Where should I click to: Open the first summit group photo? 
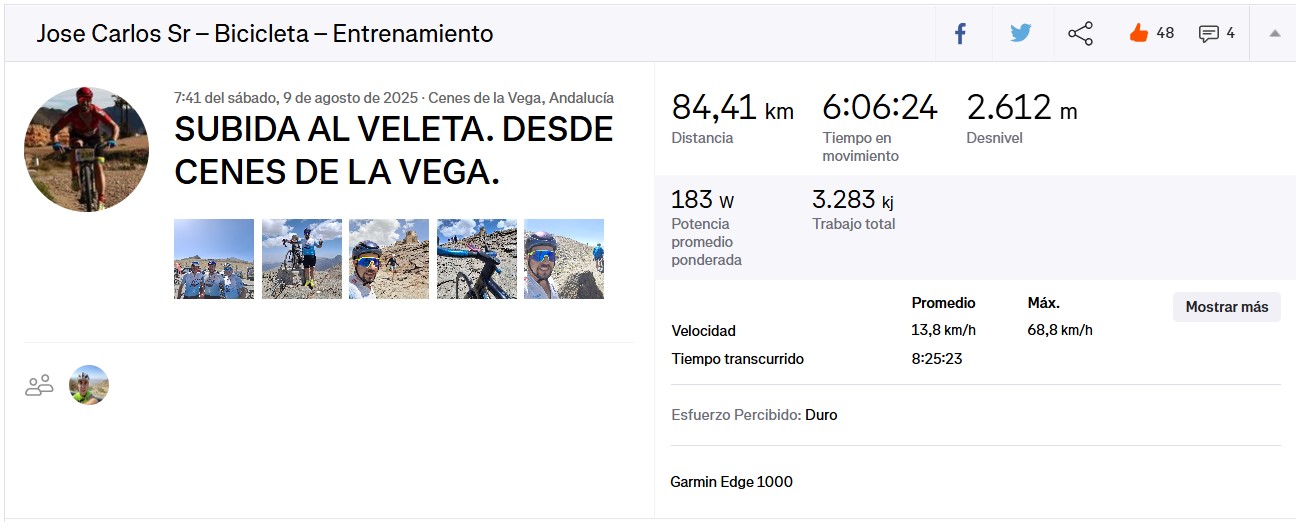pyautogui.click(x=214, y=259)
